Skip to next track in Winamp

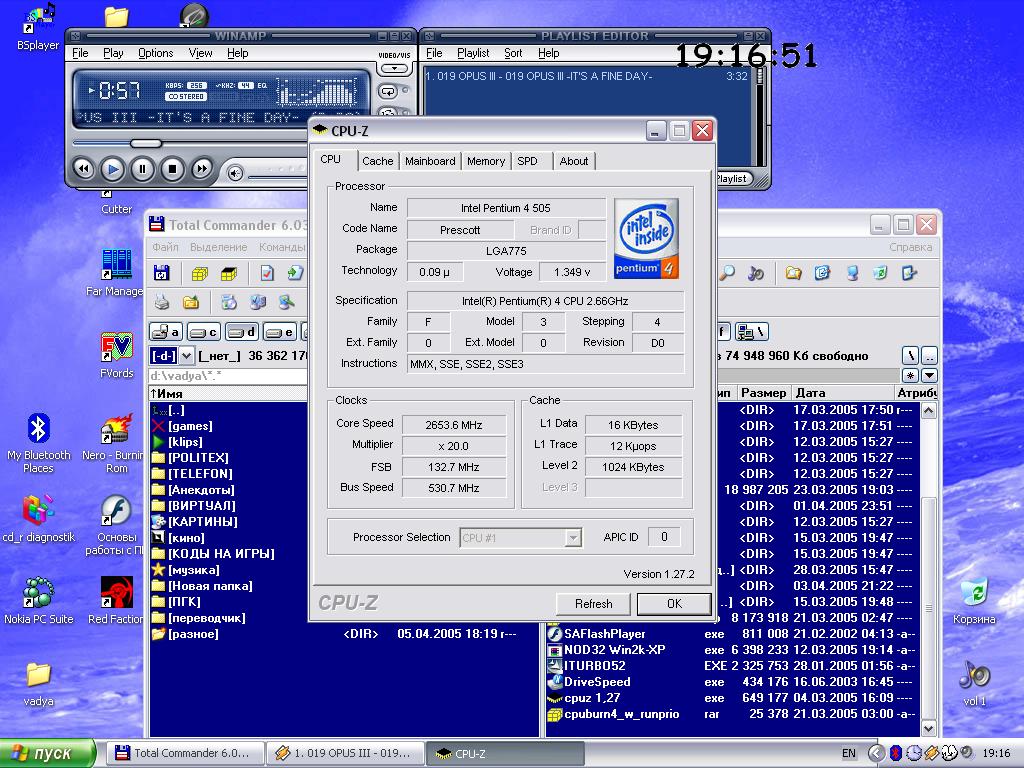click(202, 169)
